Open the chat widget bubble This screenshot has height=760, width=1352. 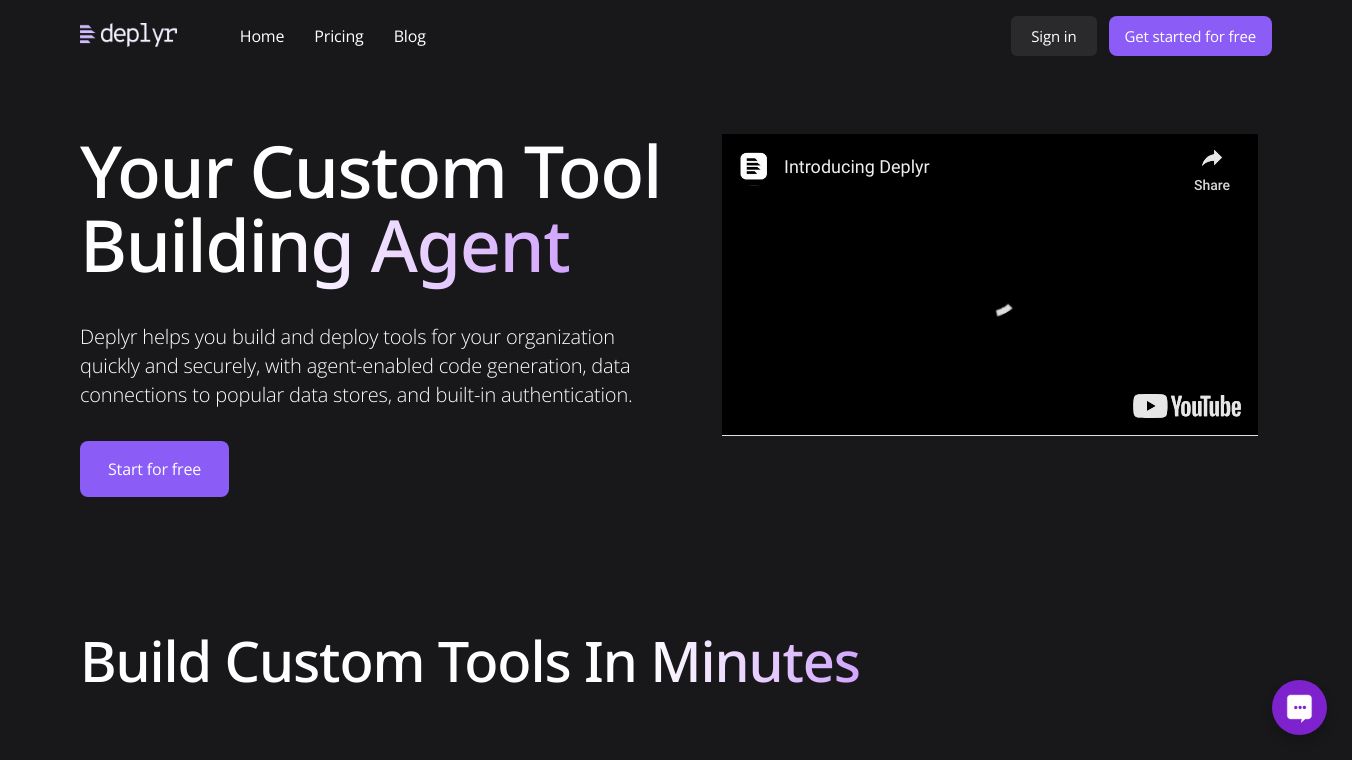(1299, 707)
